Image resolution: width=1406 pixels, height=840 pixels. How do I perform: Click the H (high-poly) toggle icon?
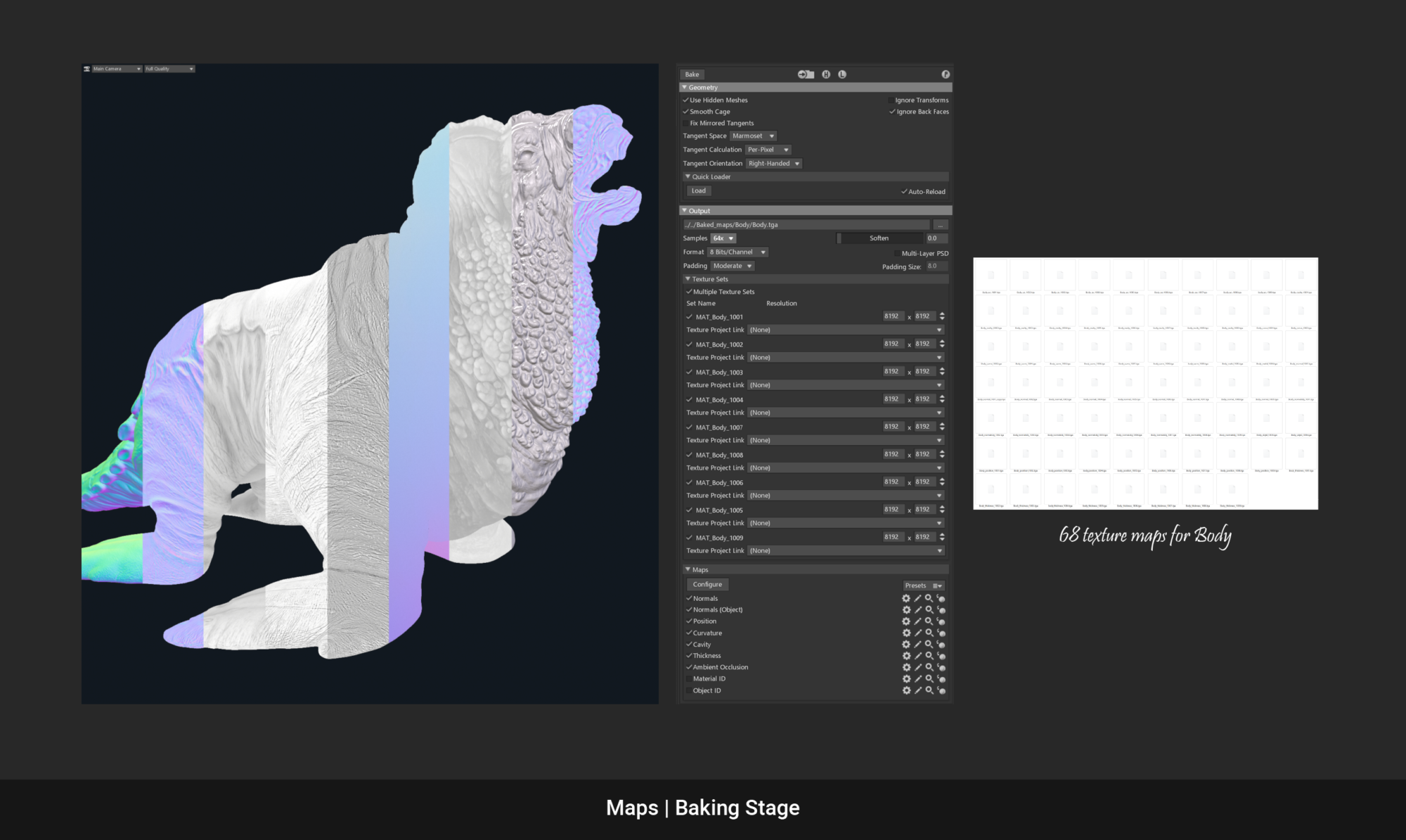[826, 75]
